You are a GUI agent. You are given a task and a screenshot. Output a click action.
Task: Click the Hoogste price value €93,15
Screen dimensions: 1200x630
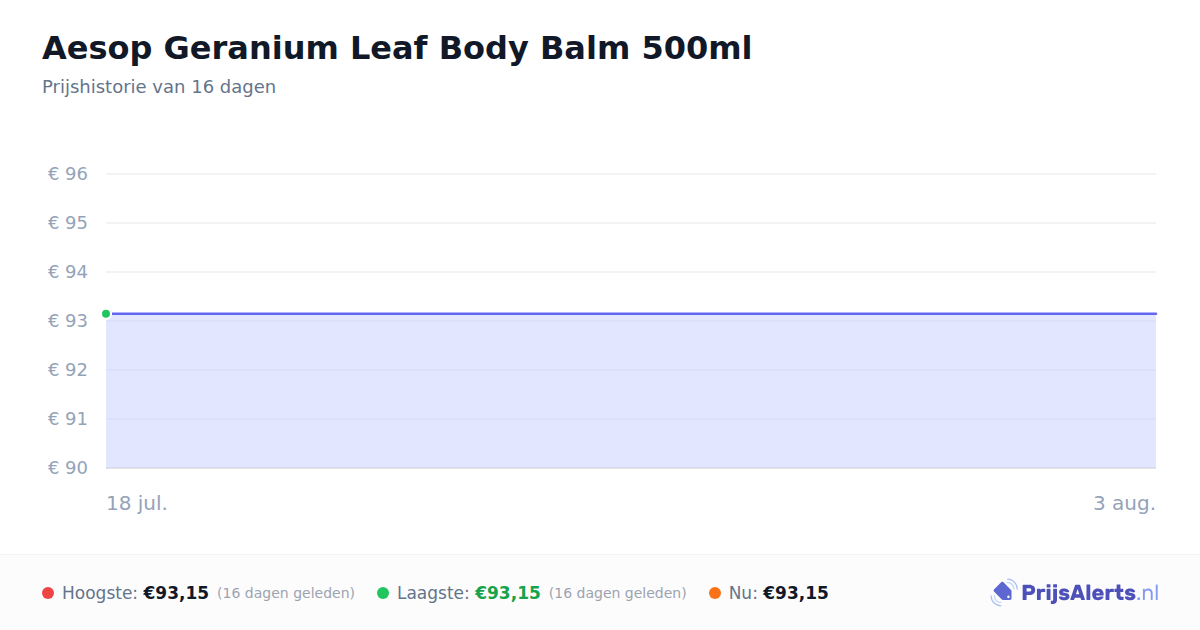(x=176, y=593)
